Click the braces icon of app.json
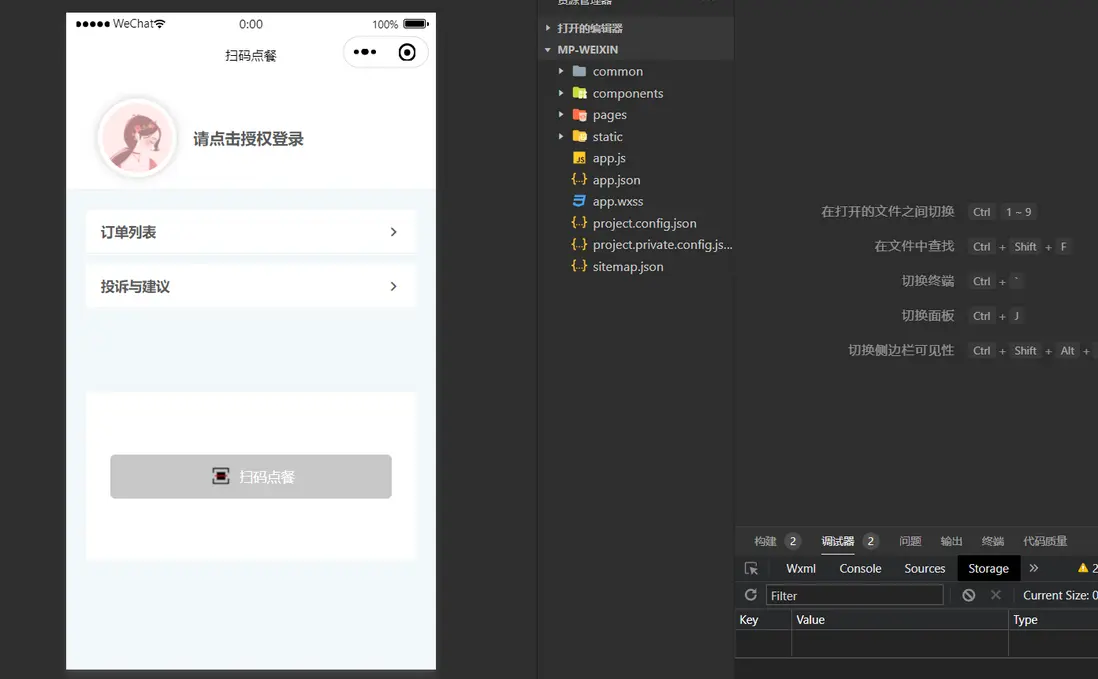This screenshot has height=679, width=1098. [x=579, y=180]
